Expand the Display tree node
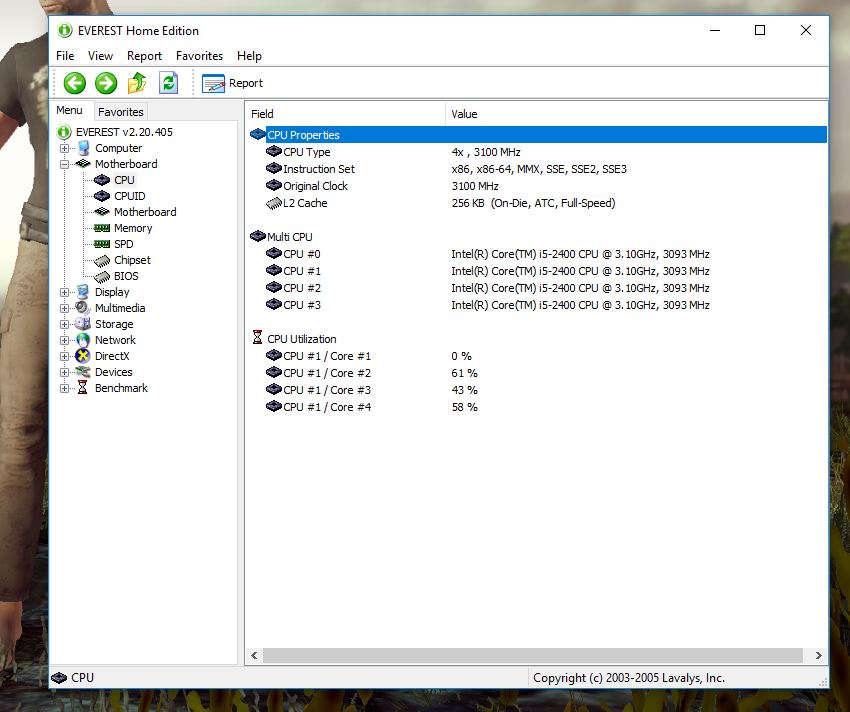850x712 pixels. [65, 292]
